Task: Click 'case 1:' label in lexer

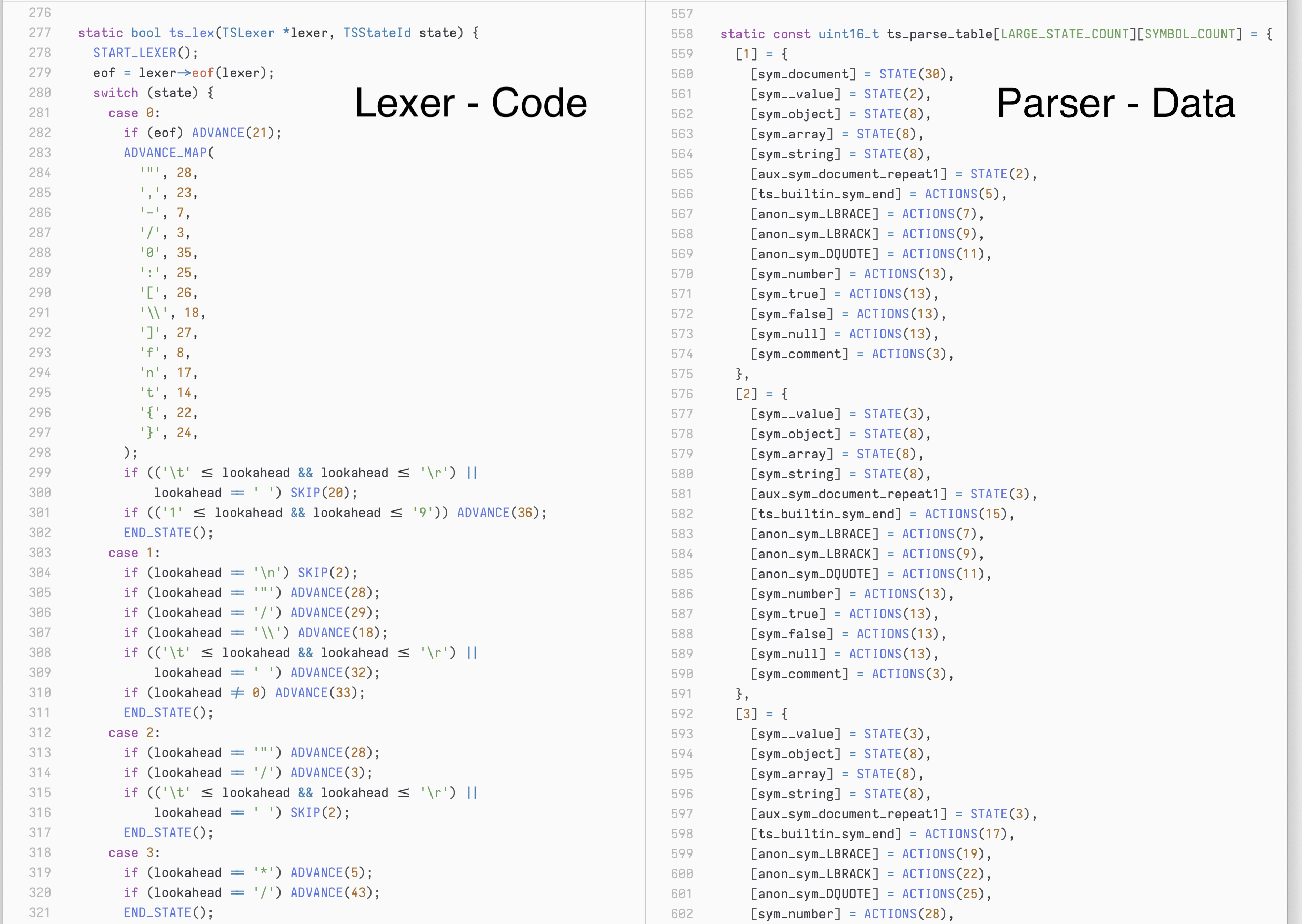Action: pos(134,553)
